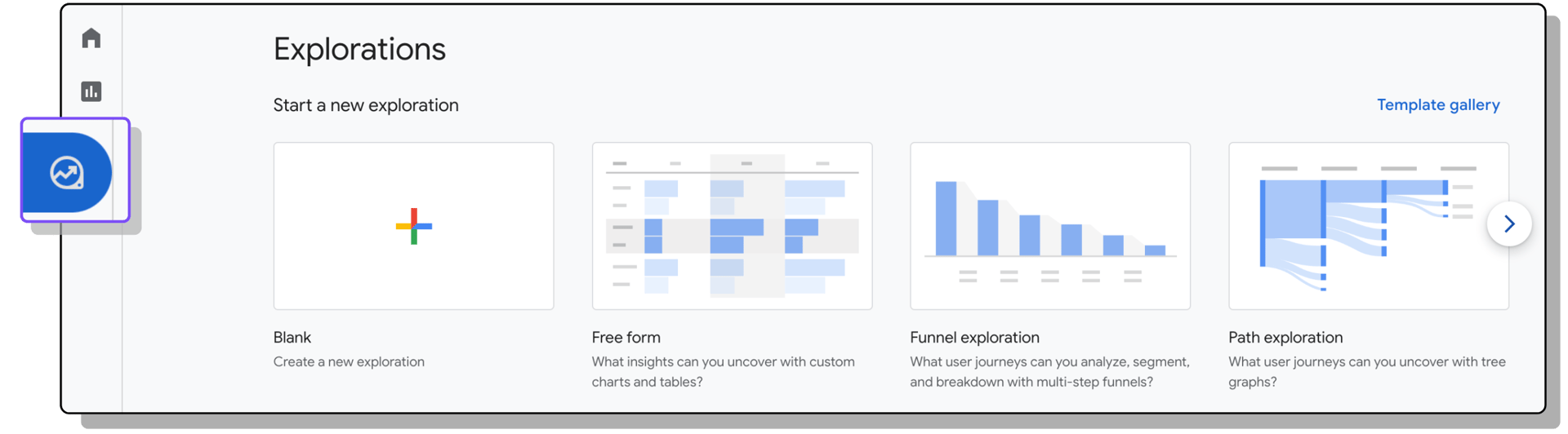Click the Create a new exploration text

click(x=349, y=361)
